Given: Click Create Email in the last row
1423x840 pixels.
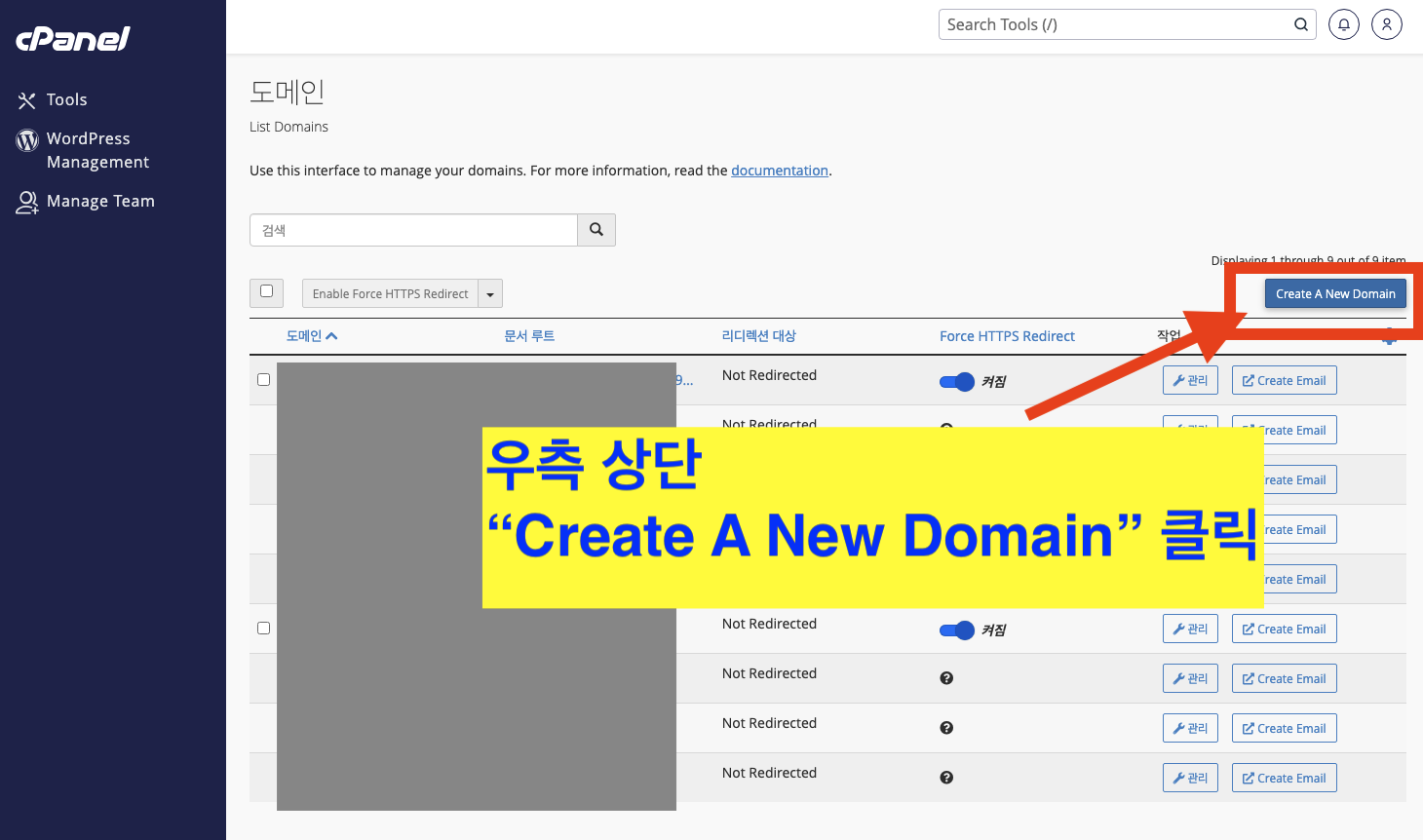Looking at the screenshot, I should (1284, 778).
